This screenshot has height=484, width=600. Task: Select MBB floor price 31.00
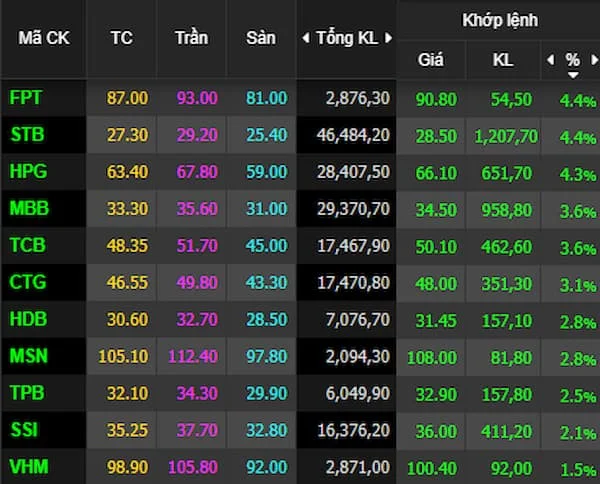[x=266, y=209]
